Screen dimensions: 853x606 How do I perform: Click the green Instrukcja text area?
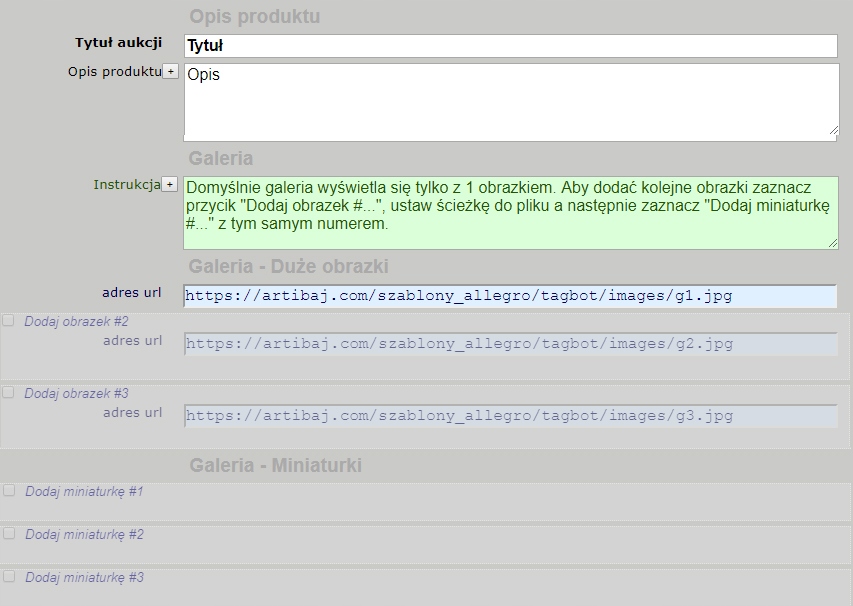[x=511, y=213]
